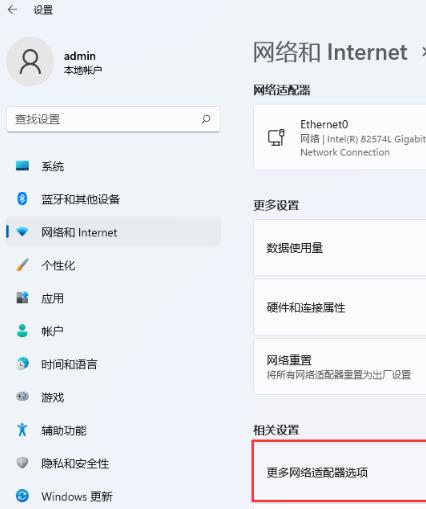426x509 pixels.
Task: Open 数据使用量 settings
Action: (340, 248)
